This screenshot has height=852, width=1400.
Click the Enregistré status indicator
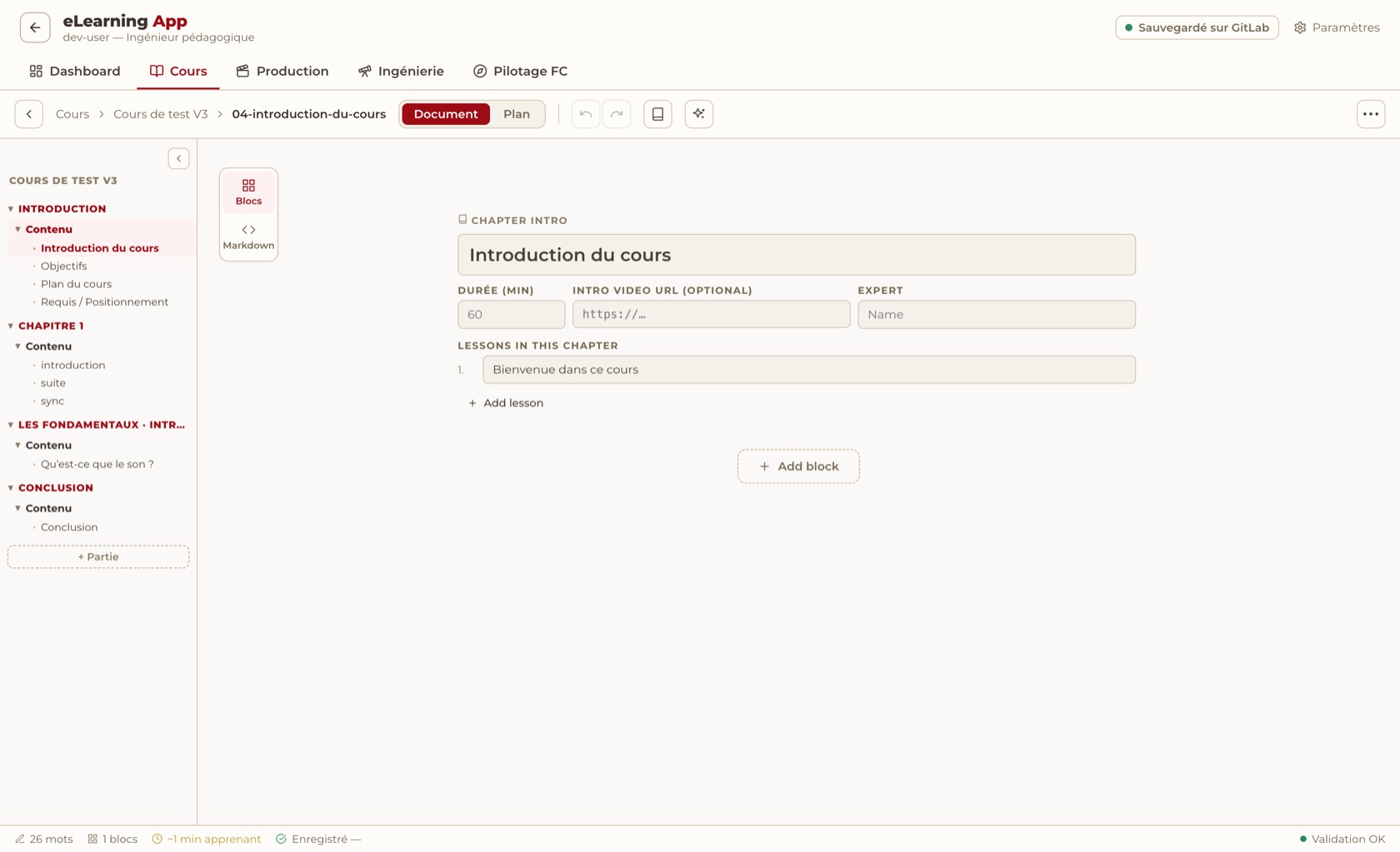tap(318, 839)
